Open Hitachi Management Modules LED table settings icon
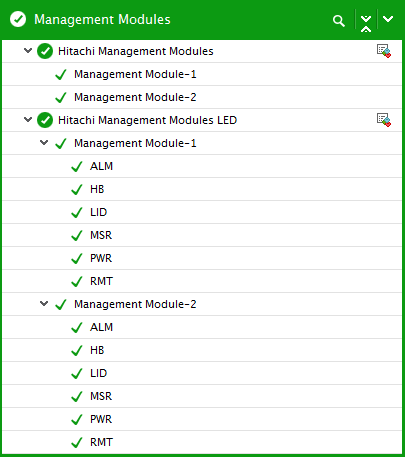This screenshot has width=405, height=457. click(384, 120)
